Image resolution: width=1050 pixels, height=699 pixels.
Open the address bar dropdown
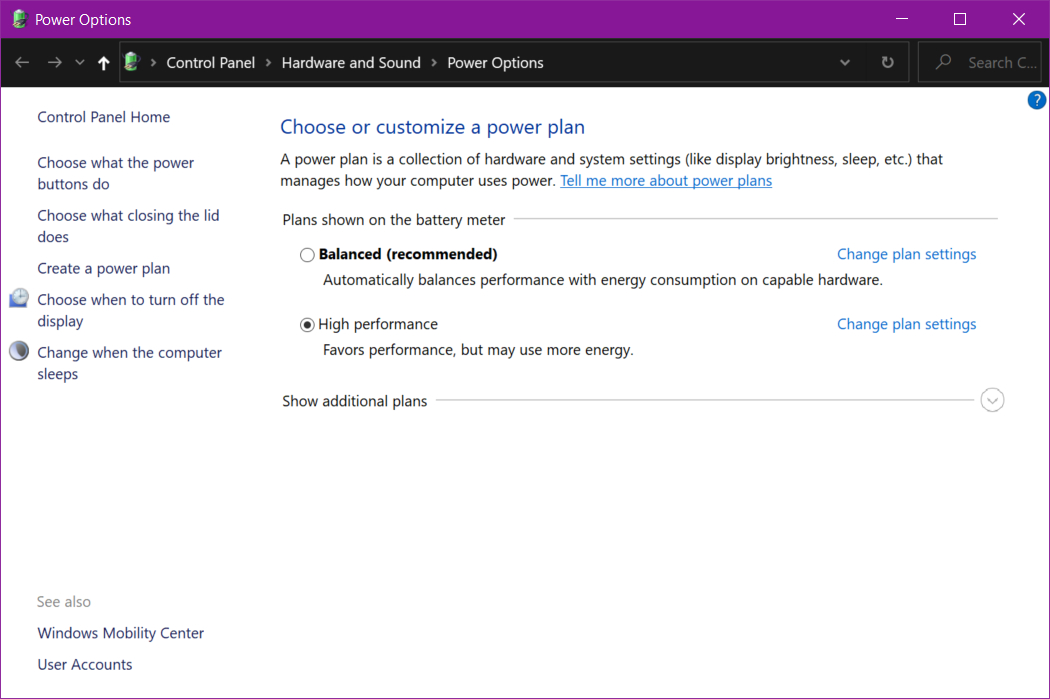coord(845,62)
